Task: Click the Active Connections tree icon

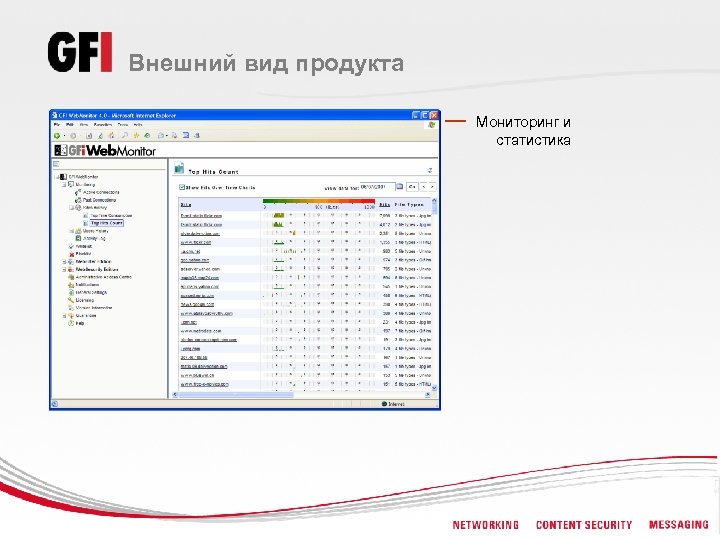Action: [78, 192]
